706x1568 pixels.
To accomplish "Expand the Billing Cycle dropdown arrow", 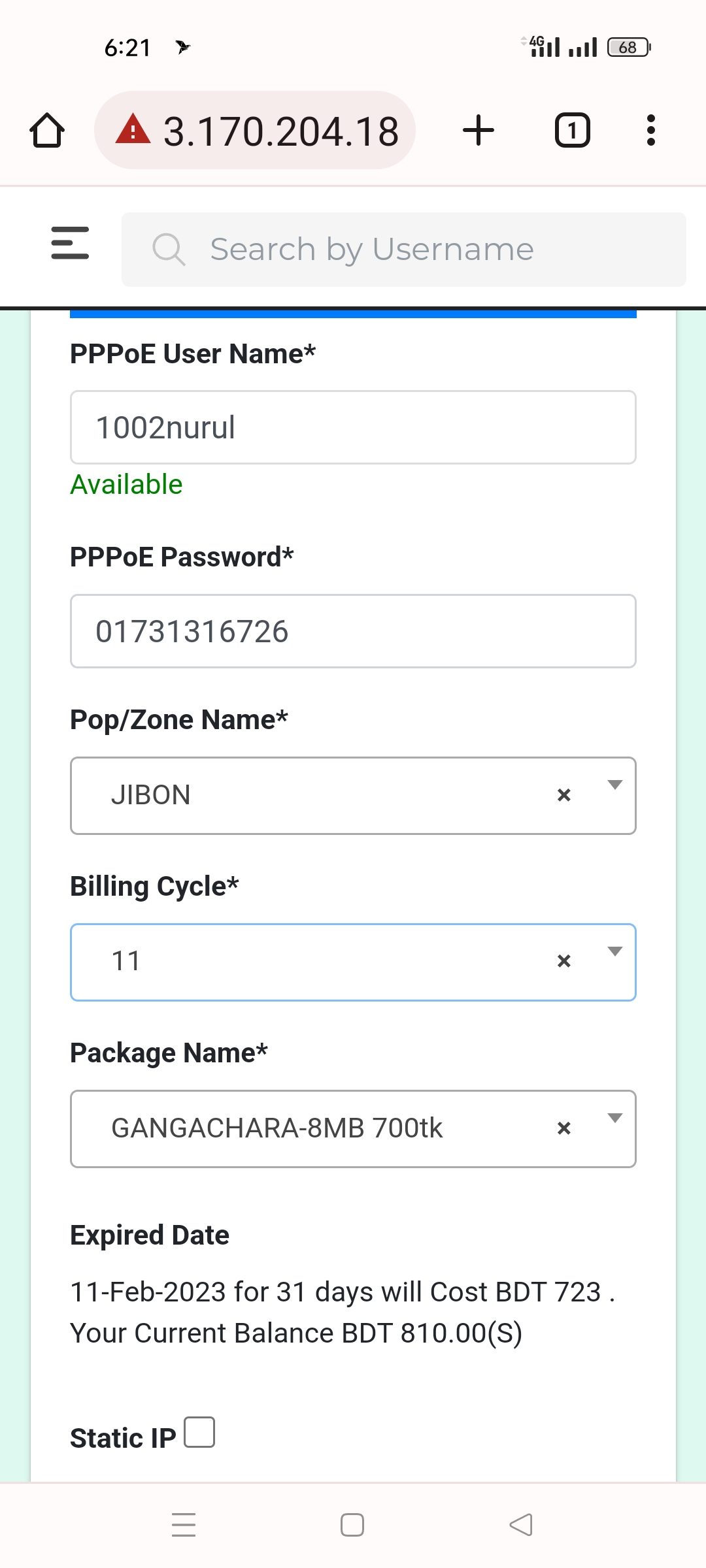I will (614, 951).
